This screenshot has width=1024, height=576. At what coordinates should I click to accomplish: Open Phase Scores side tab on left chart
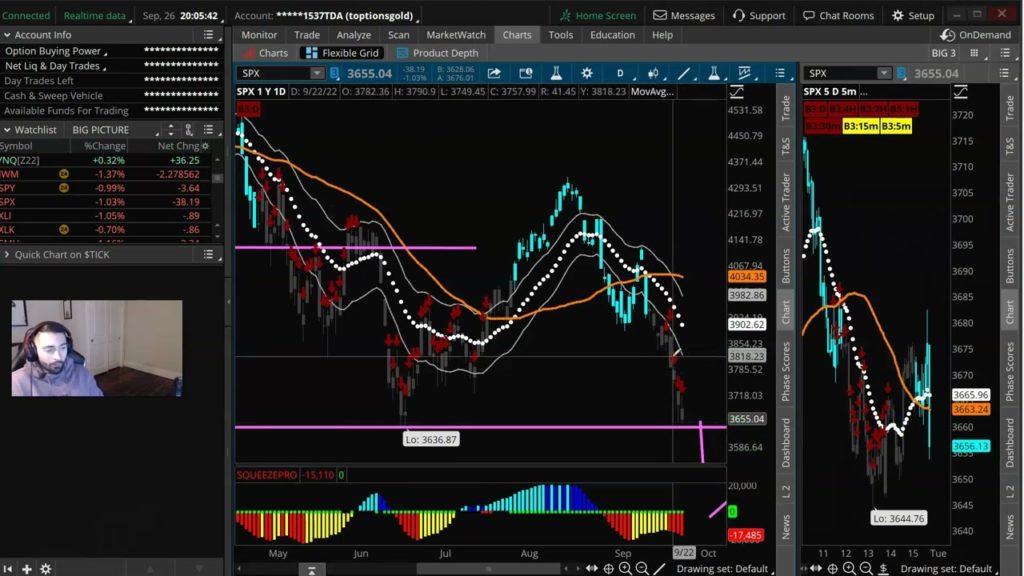[786, 371]
